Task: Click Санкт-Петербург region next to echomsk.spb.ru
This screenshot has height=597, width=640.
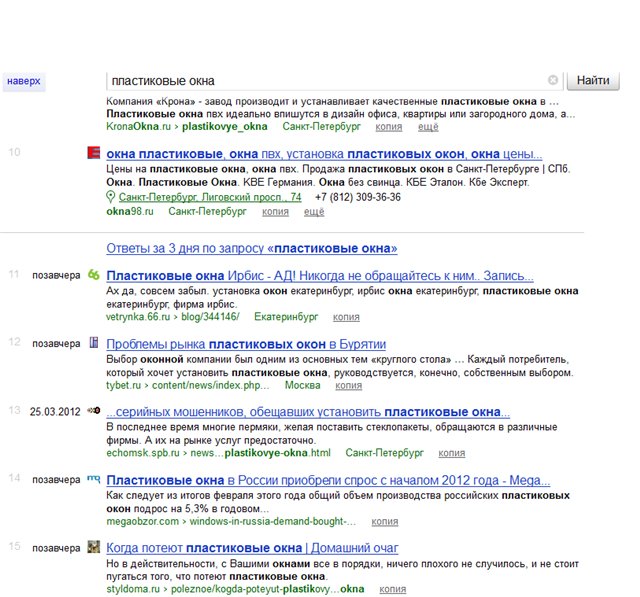Action: (384, 453)
